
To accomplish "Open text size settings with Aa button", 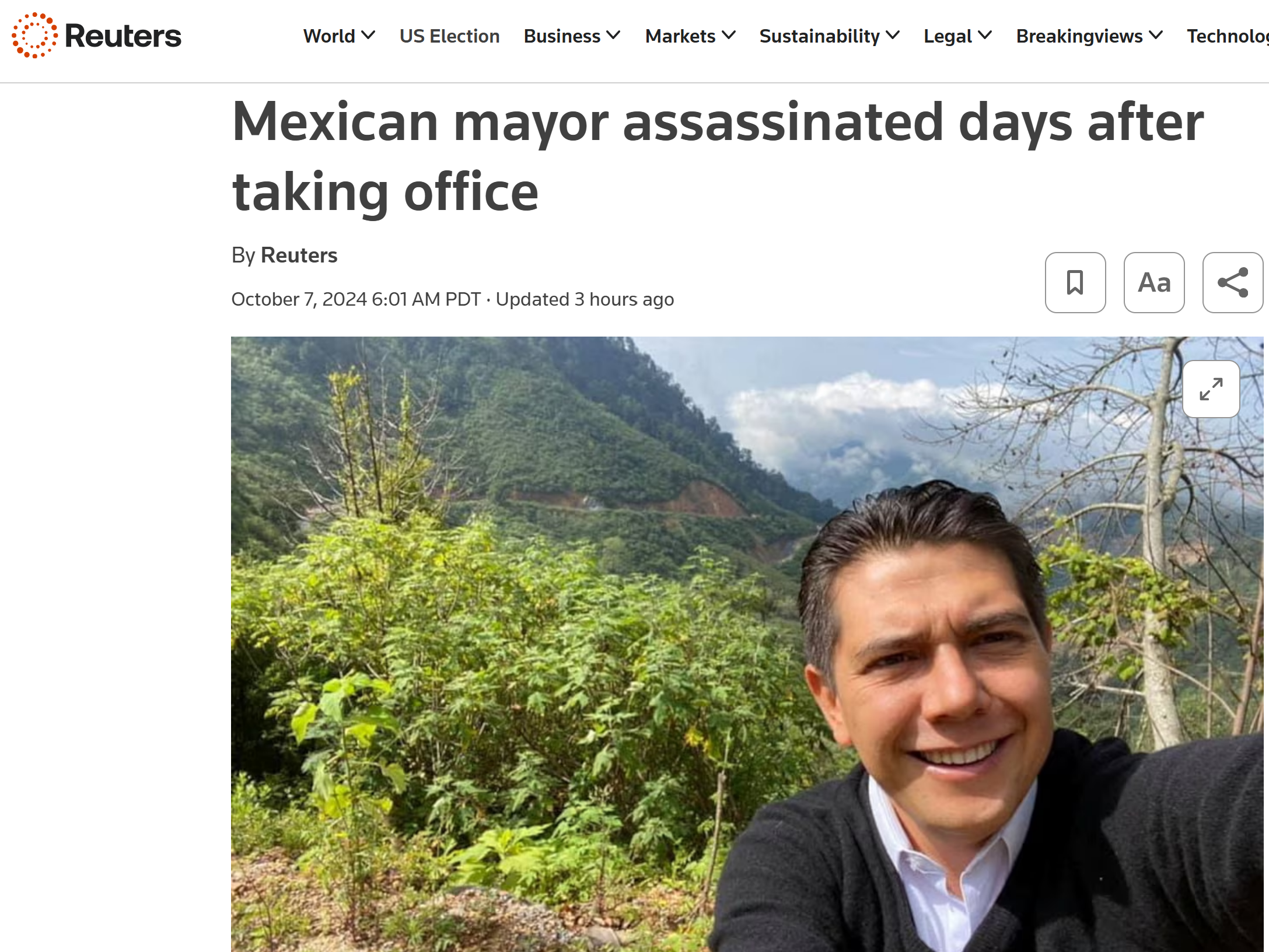I will [1153, 282].
